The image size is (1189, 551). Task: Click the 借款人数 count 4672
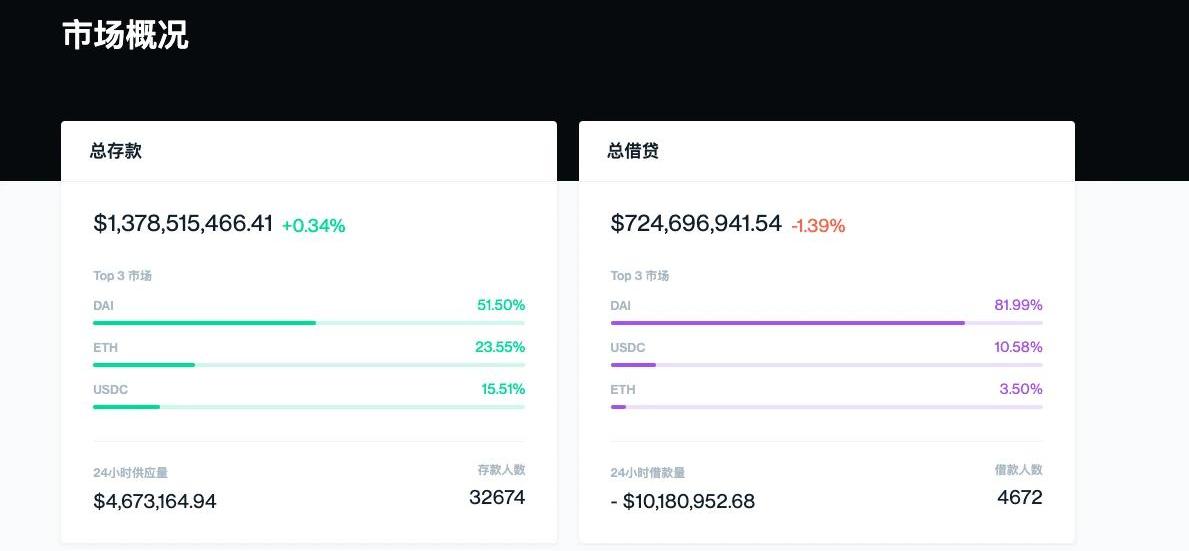pyautogui.click(x=1020, y=497)
